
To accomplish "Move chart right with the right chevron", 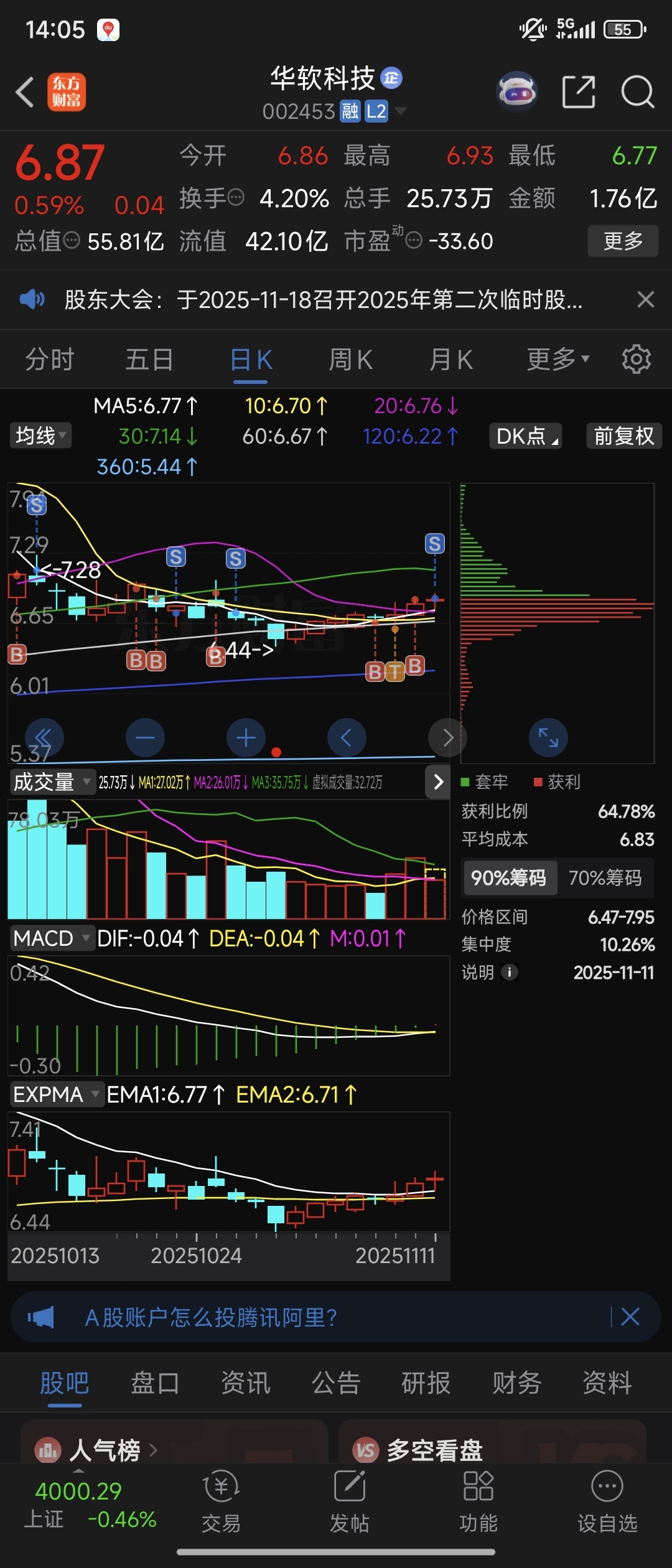I will point(447,738).
